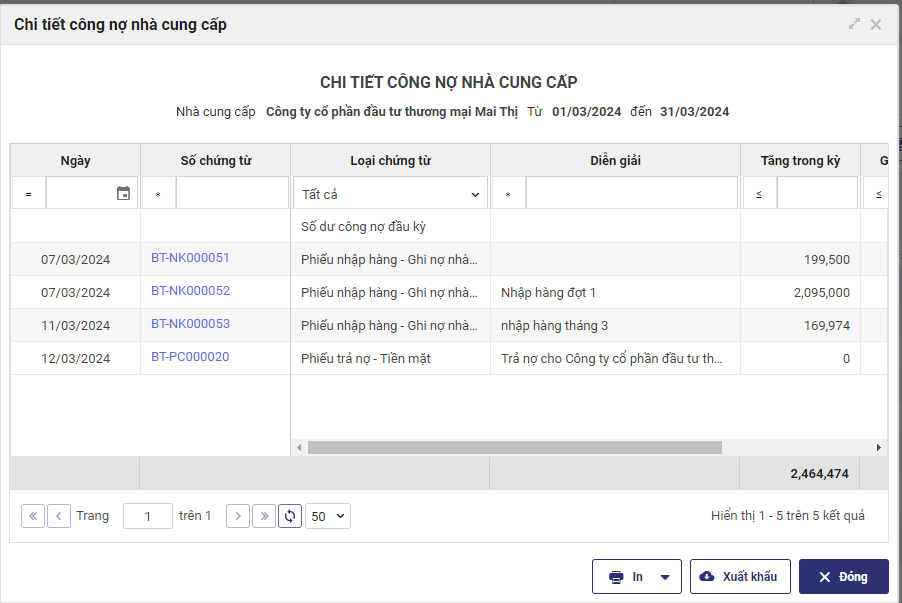Go to the first page
This screenshot has height=603, width=902.
[33, 516]
